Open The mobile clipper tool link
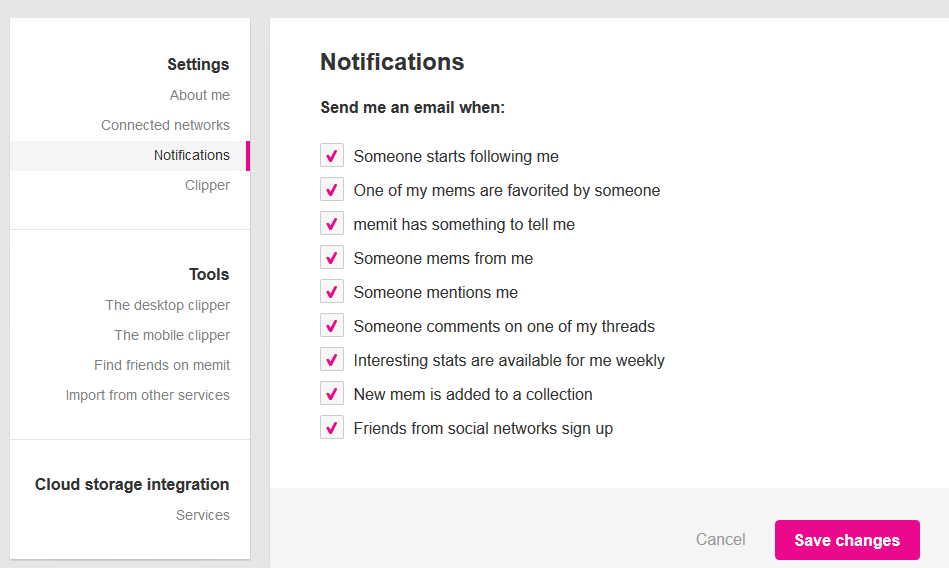Viewport: 949px width, 568px height. point(172,335)
